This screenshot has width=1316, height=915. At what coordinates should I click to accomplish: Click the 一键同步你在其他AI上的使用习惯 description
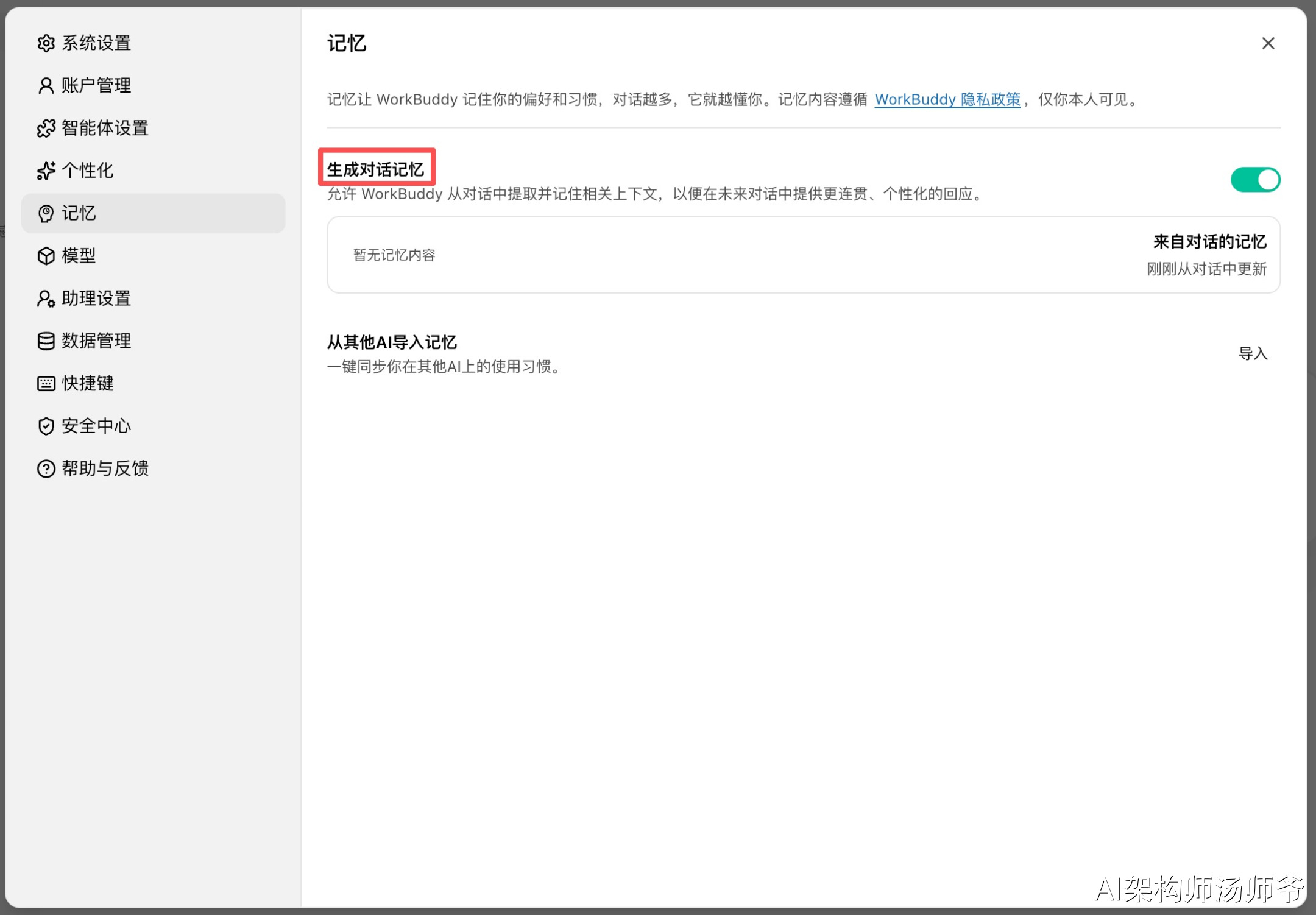[x=444, y=367]
